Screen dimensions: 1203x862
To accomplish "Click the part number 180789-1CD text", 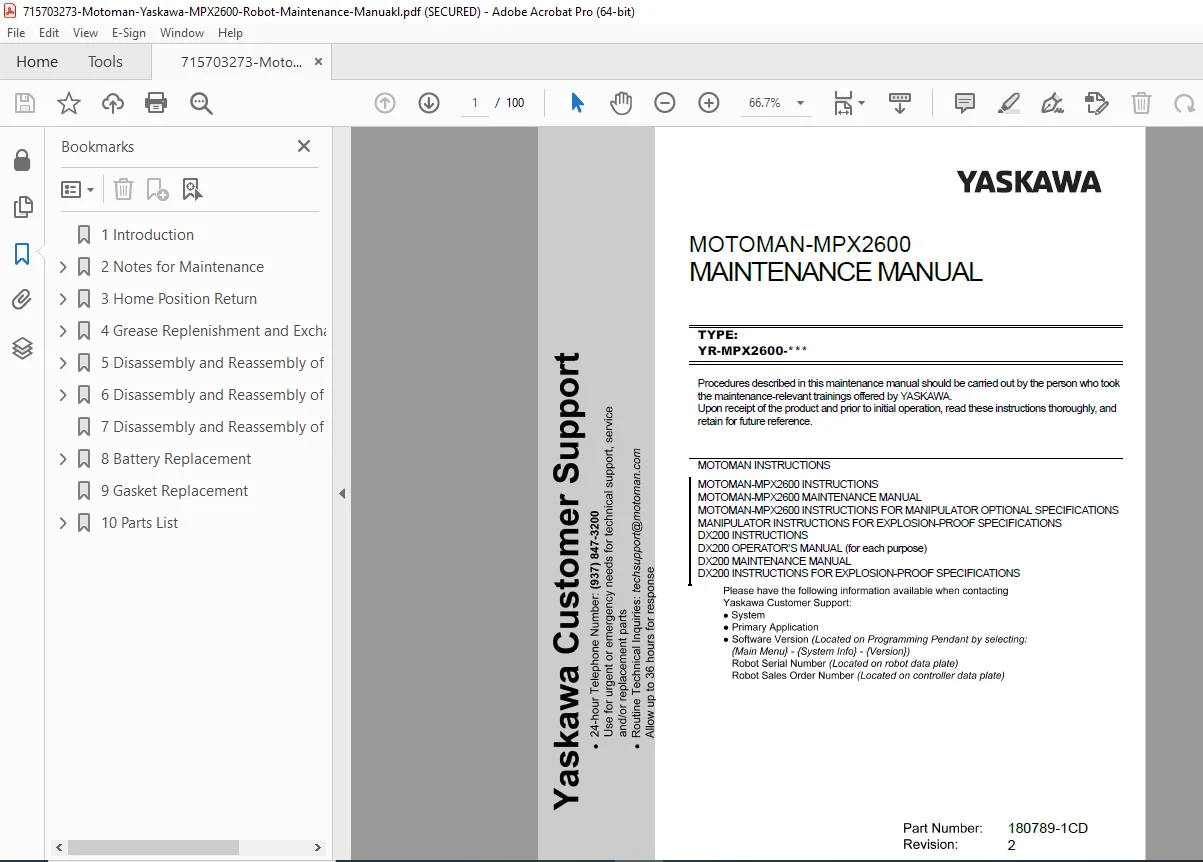I will 1048,828.
